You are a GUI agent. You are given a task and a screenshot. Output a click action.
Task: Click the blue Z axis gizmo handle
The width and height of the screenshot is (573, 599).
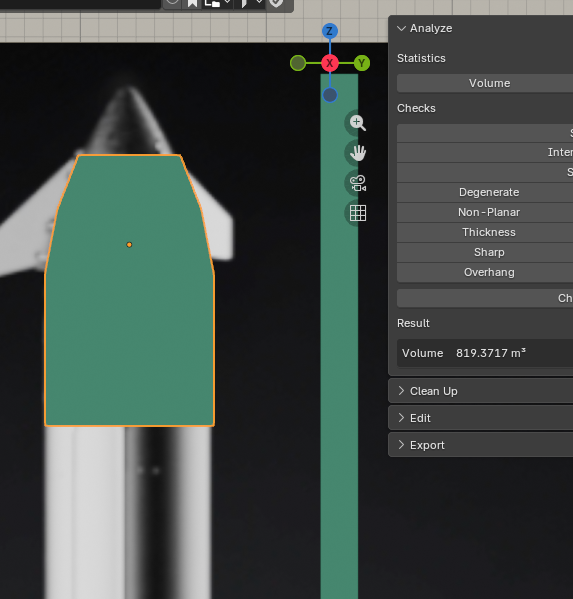coord(330,31)
